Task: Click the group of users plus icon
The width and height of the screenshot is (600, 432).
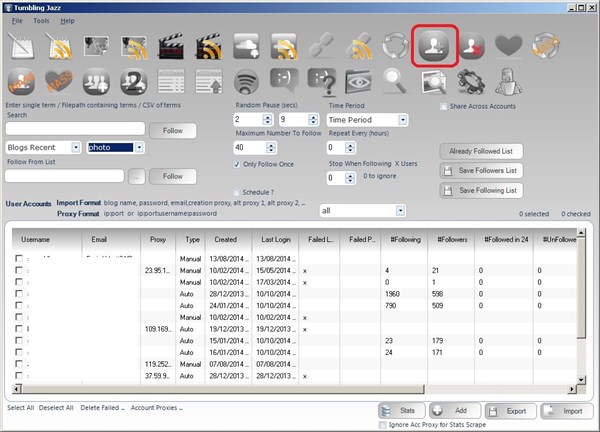Action: [x=96, y=82]
